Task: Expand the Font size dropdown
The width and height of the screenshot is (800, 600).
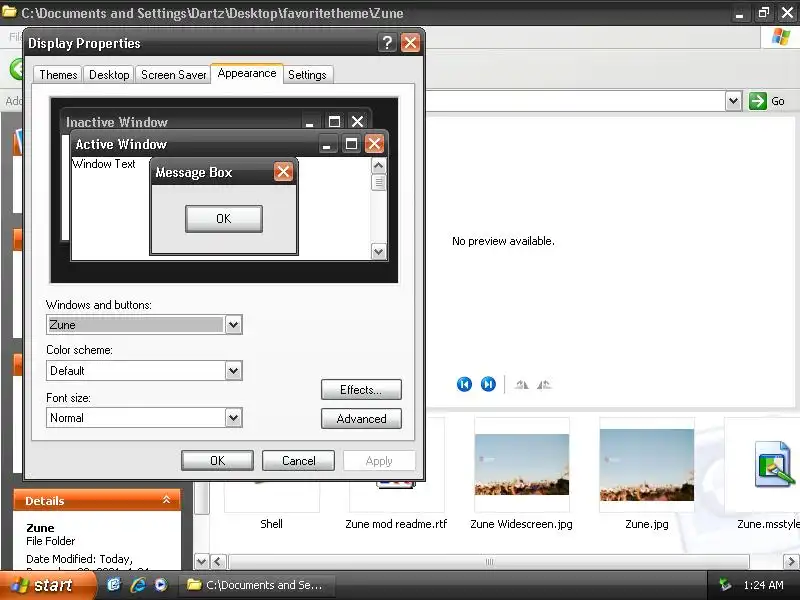Action: 233,417
